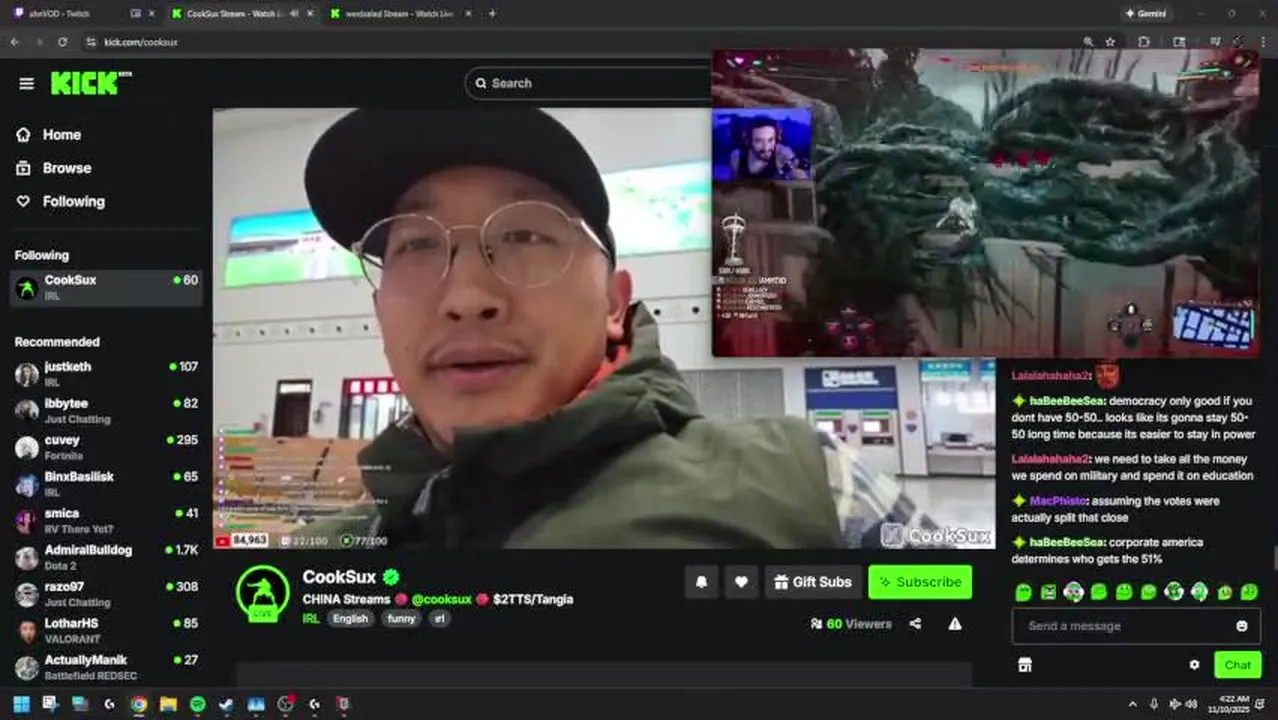This screenshot has width=1278, height=720.
Task: Click the picture-in-picture game video overlay
Action: (985, 203)
